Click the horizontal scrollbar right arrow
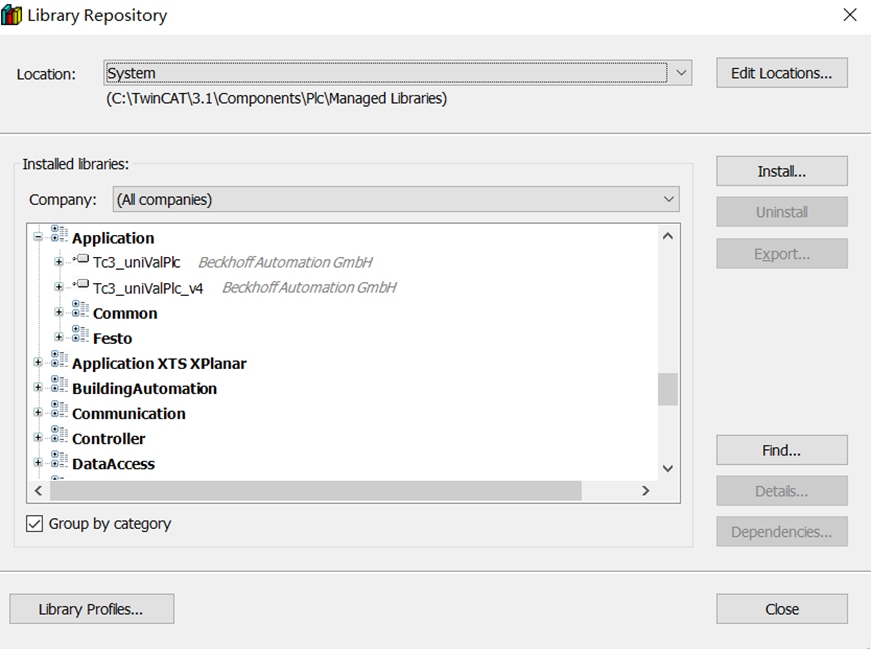The image size is (871, 649). point(645,491)
